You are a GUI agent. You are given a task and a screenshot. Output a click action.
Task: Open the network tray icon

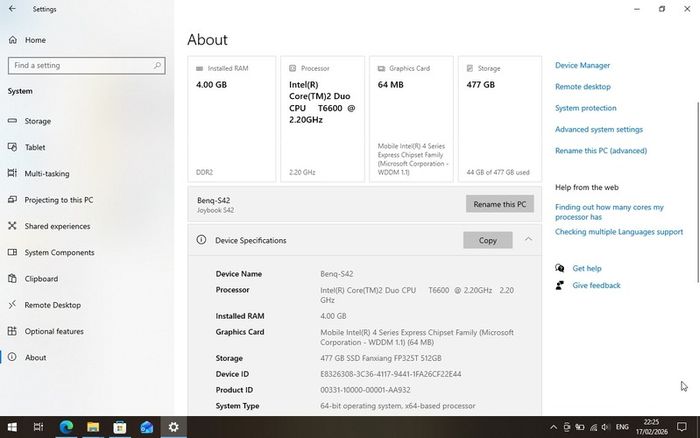[x=593, y=427]
